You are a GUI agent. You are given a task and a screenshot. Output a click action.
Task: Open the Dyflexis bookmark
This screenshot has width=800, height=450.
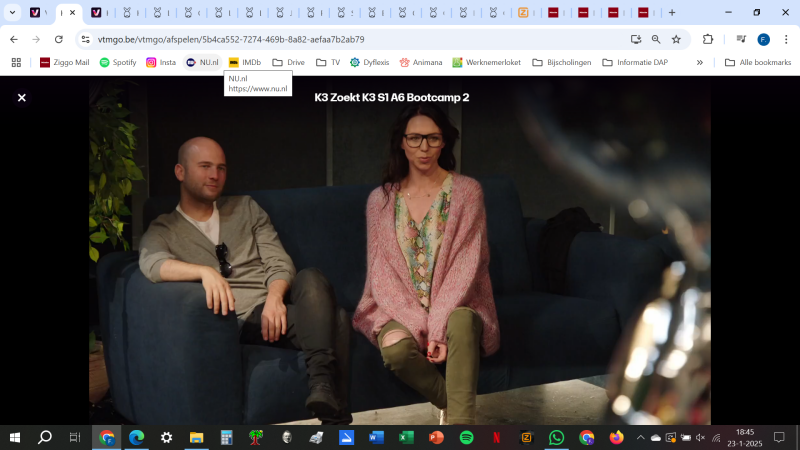click(x=369, y=62)
